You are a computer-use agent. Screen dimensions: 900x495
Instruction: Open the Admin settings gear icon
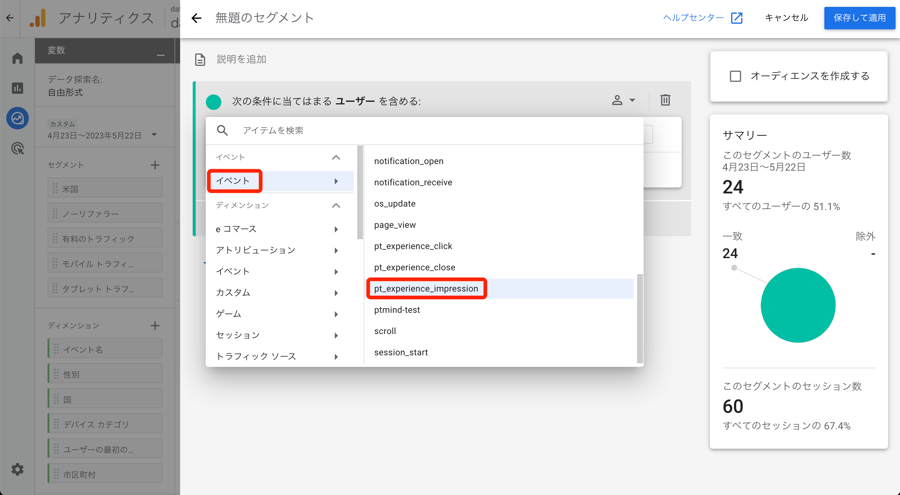pos(17,469)
